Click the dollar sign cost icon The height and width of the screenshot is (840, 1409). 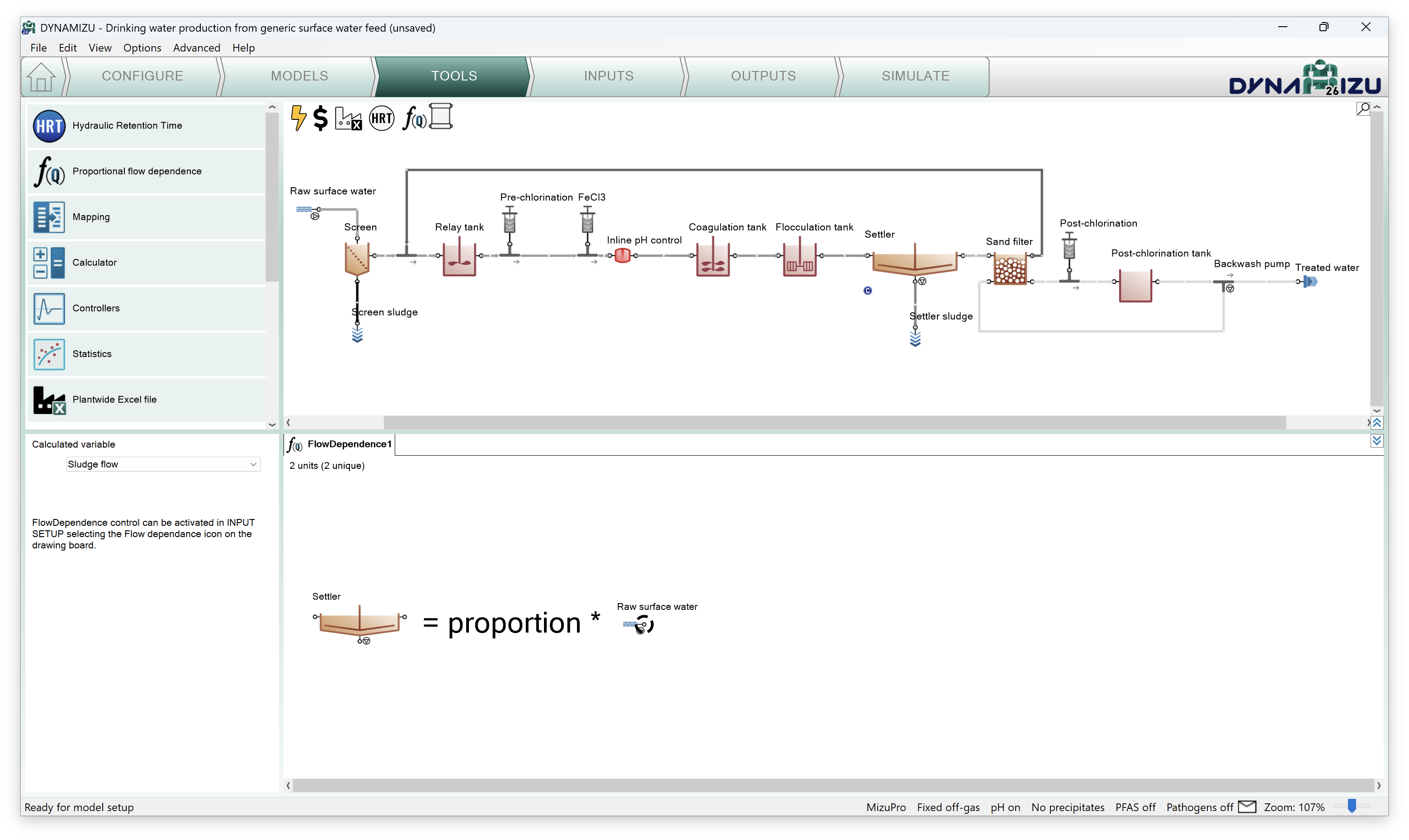[x=321, y=118]
